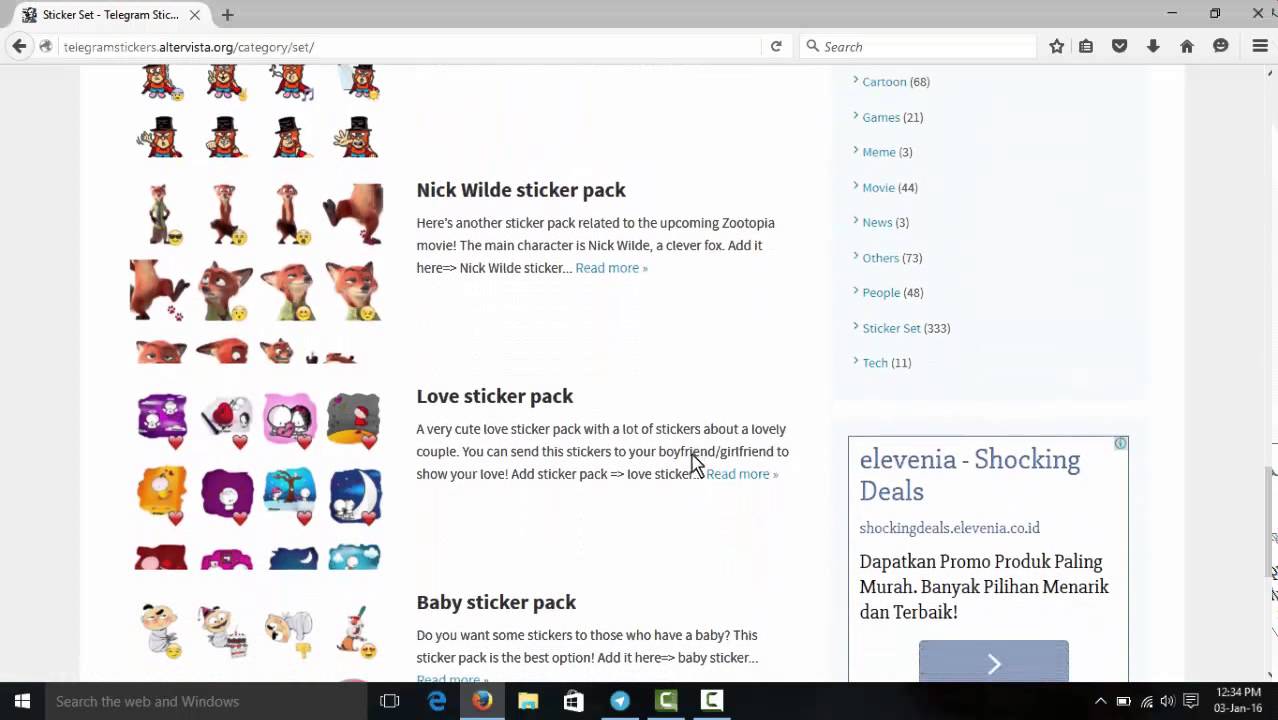Open the Meme category link

pos(879,152)
